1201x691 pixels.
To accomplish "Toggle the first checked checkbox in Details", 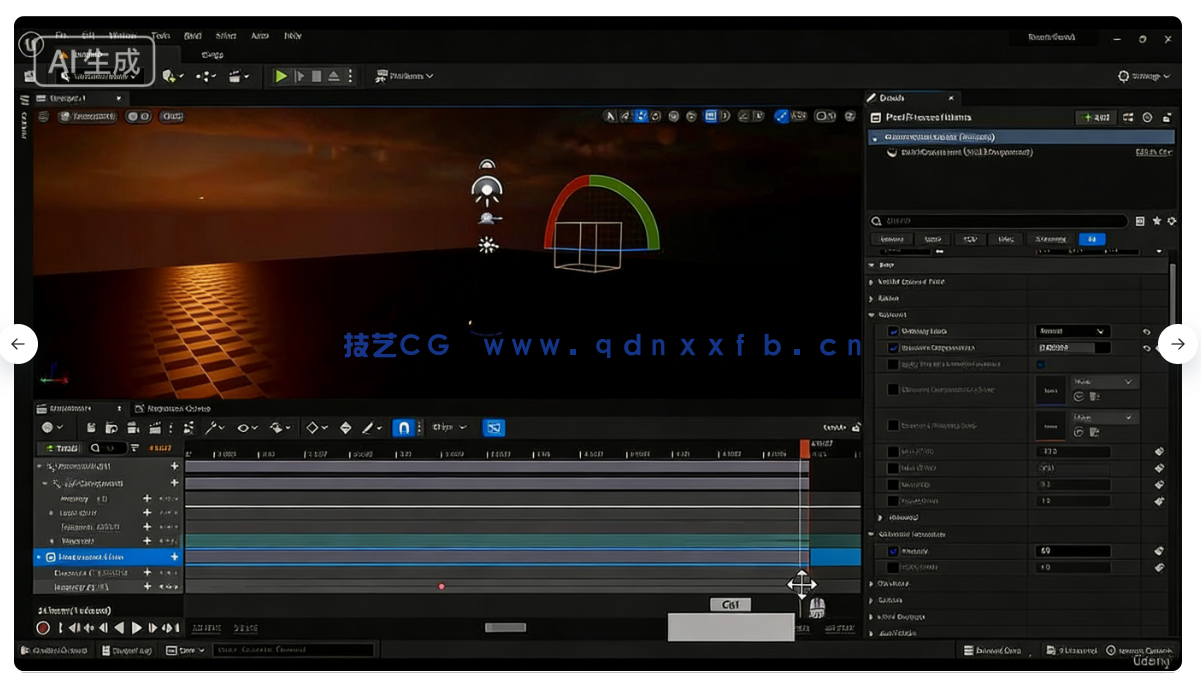I will tap(893, 331).
